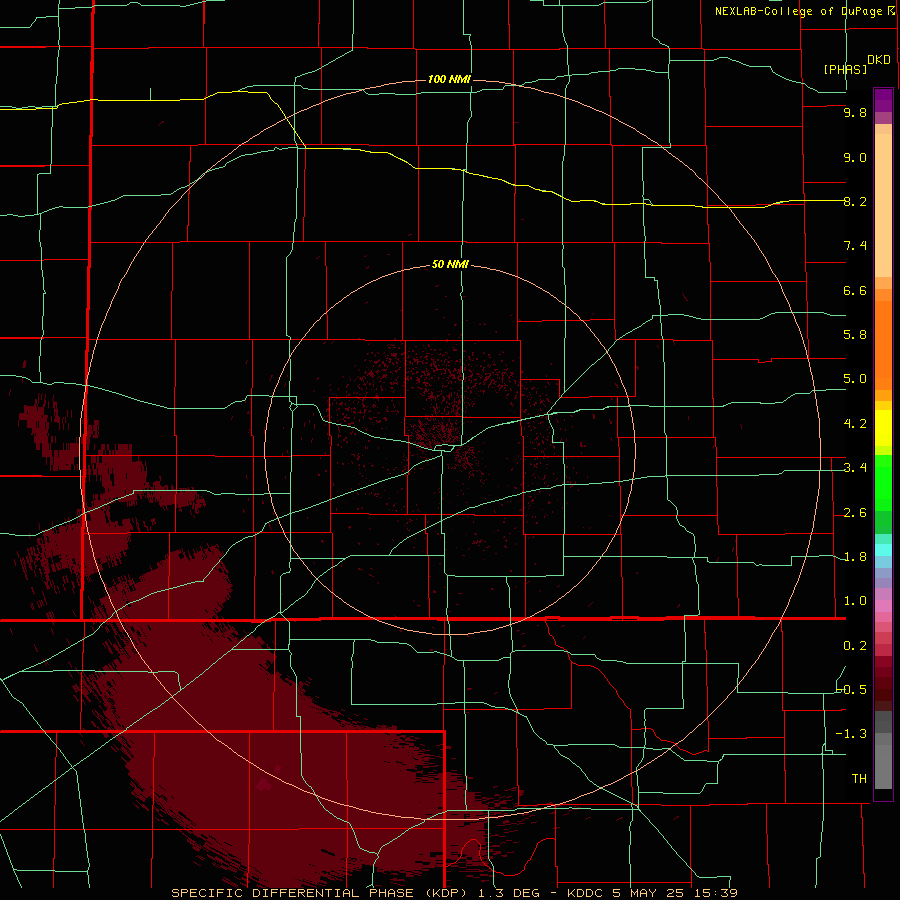Click the 9.8 value on color scale
The image size is (900, 900).
tap(855, 112)
